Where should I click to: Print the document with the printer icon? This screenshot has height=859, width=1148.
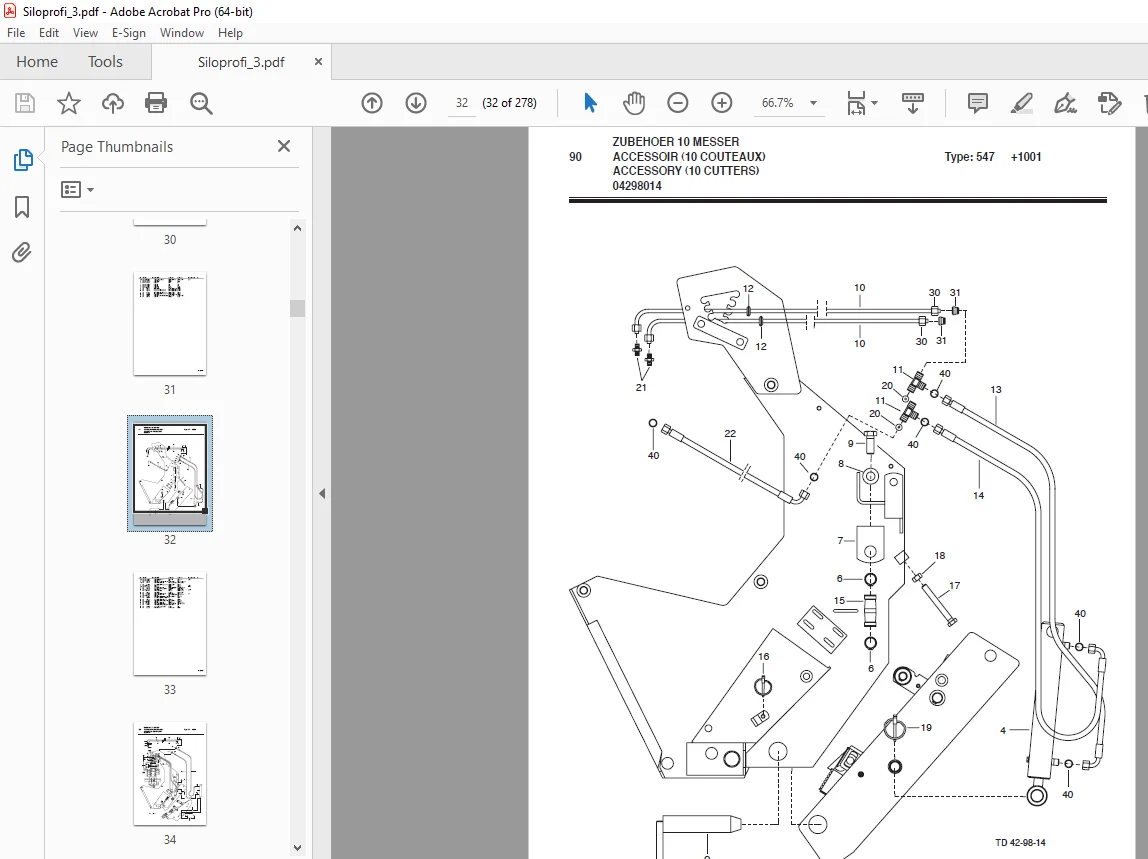click(156, 103)
